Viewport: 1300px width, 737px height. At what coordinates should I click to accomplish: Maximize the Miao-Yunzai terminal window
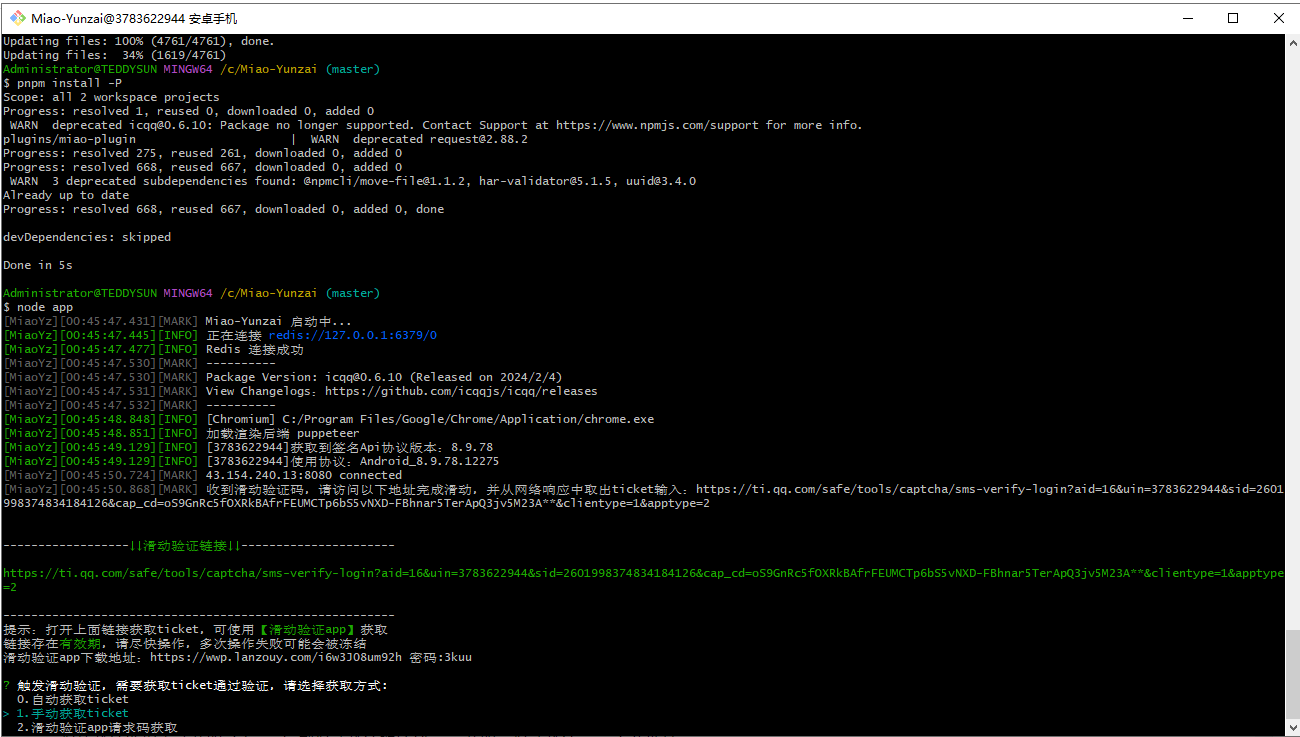pos(1233,17)
